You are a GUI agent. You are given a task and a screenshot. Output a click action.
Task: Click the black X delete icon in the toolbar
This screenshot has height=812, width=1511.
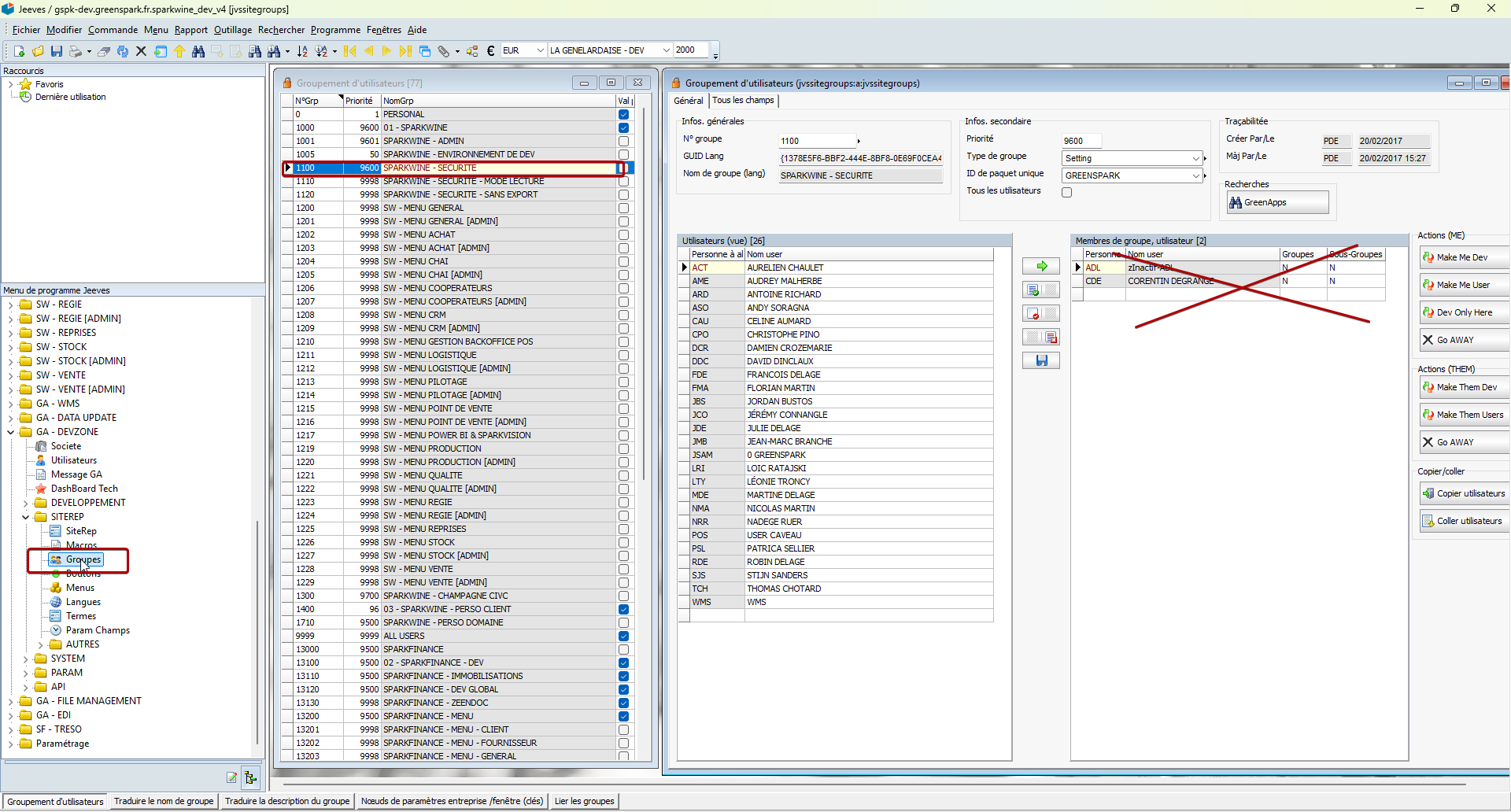click(x=141, y=51)
